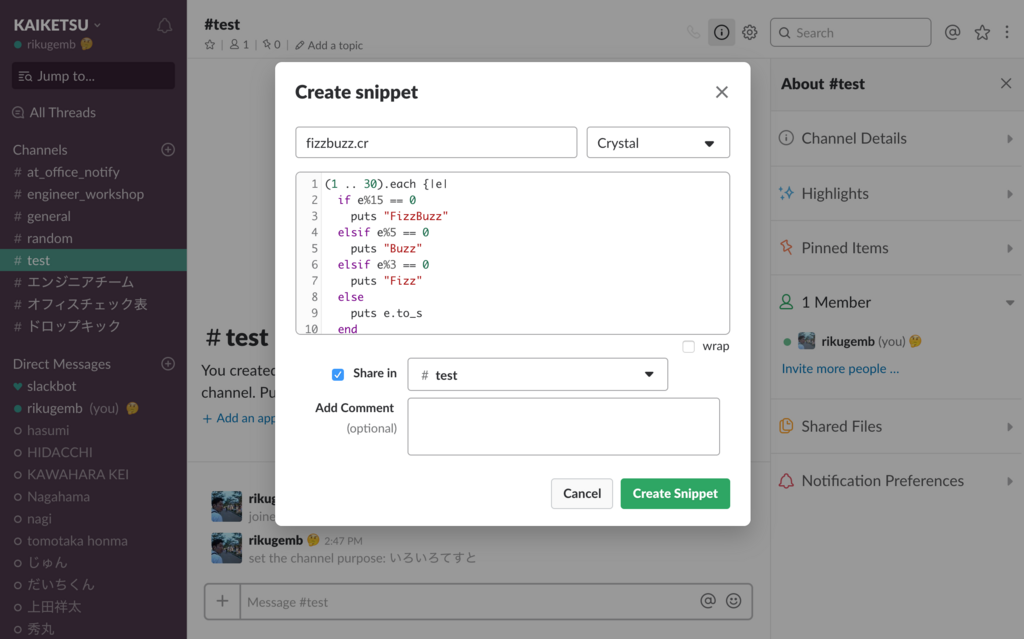The image size is (1024, 639).
Task: Click the Cancel button
Action: 582,493
